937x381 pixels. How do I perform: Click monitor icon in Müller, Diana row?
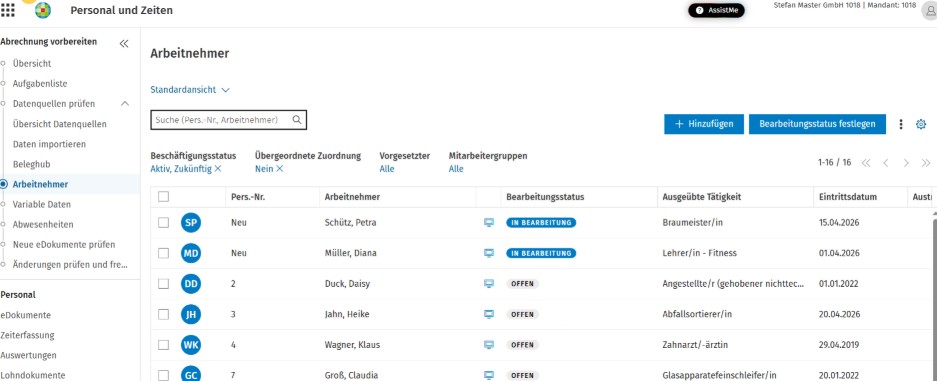tap(489, 253)
